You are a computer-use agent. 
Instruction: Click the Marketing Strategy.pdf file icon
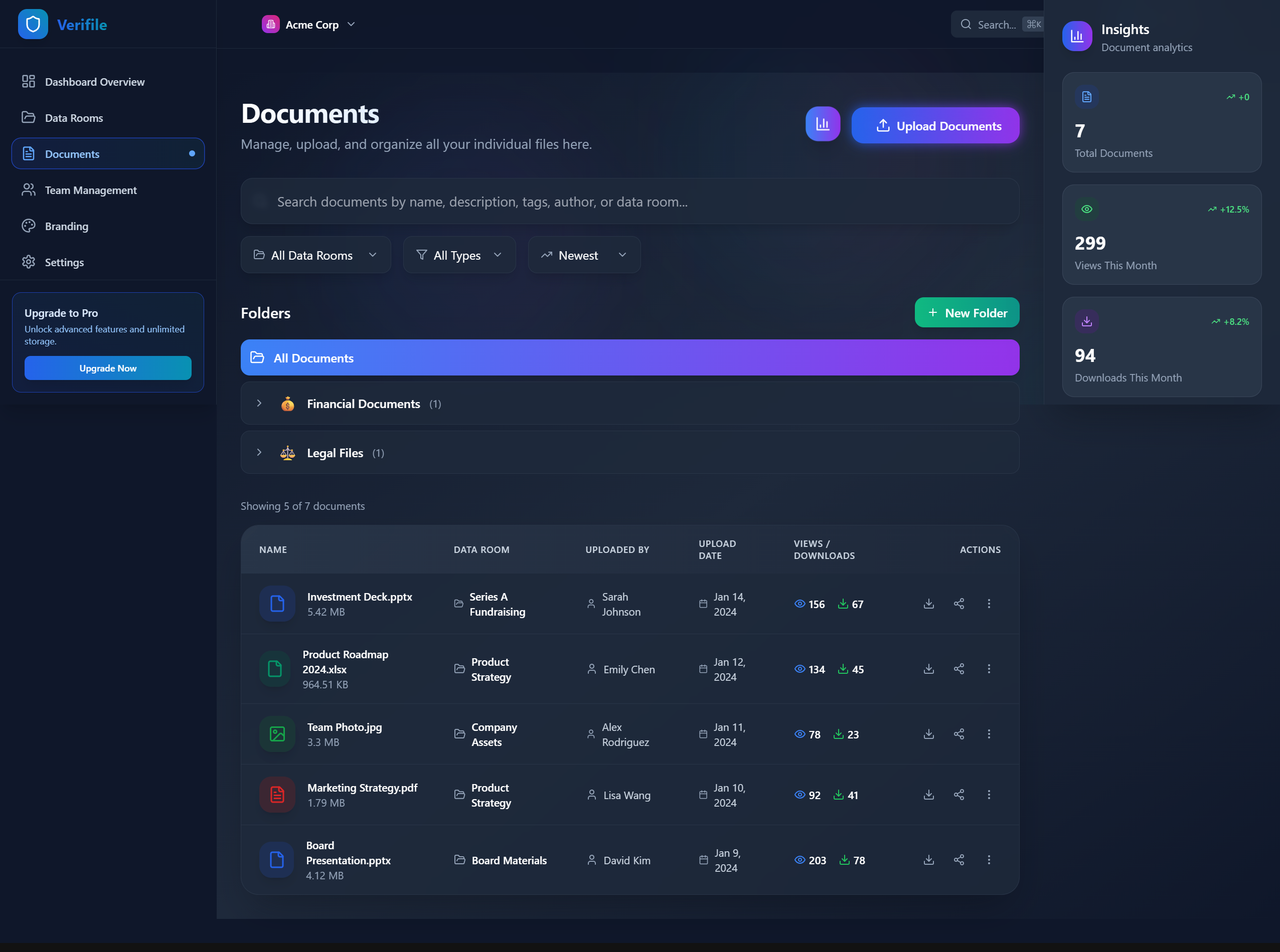click(277, 794)
